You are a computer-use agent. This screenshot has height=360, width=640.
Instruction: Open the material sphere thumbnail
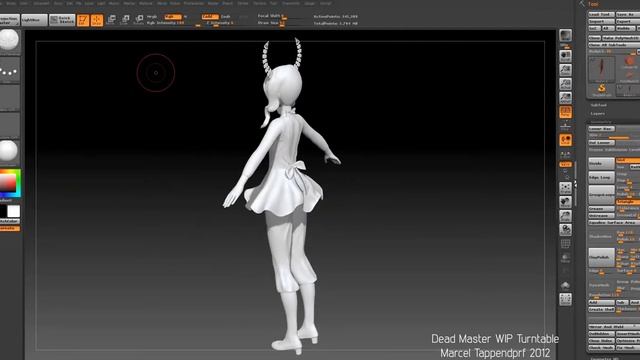[x=9, y=152]
